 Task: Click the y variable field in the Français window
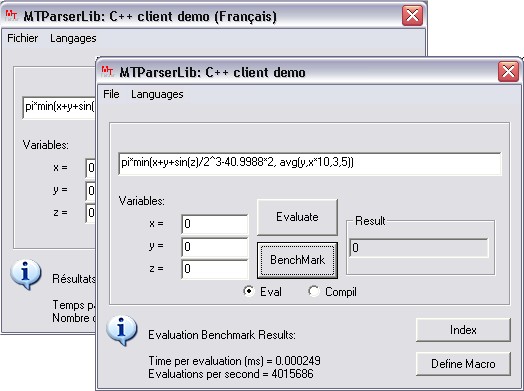[91, 191]
